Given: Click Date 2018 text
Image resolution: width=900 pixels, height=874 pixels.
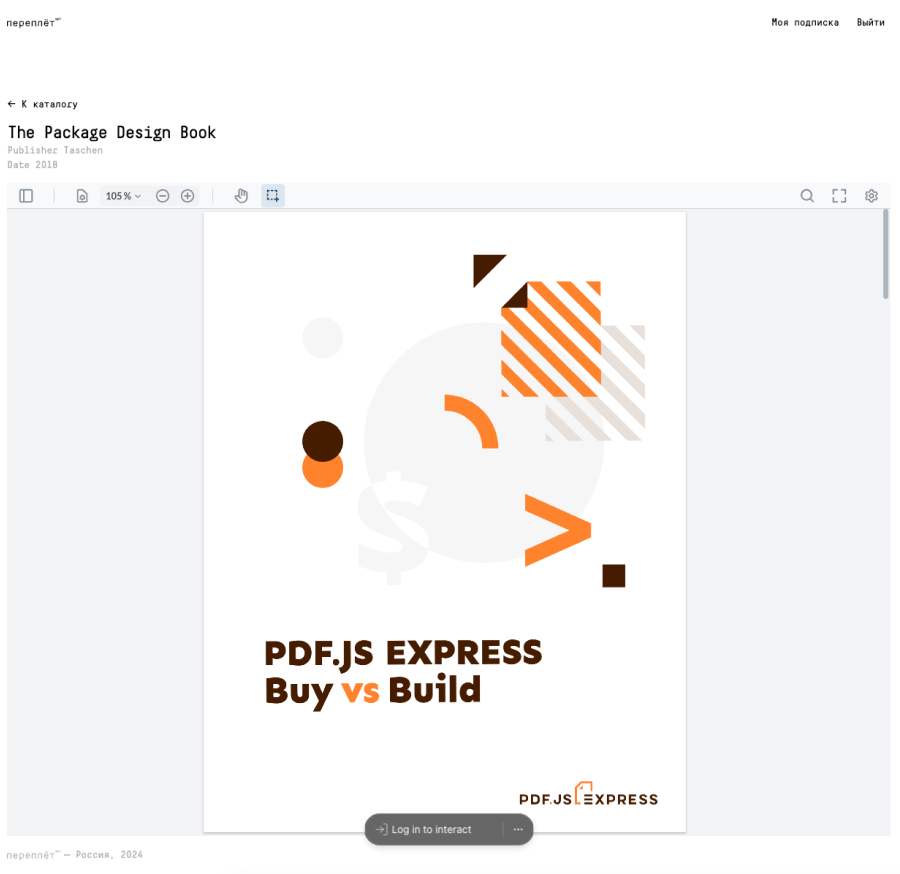Looking at the screenshot, I should coord(32,165).
